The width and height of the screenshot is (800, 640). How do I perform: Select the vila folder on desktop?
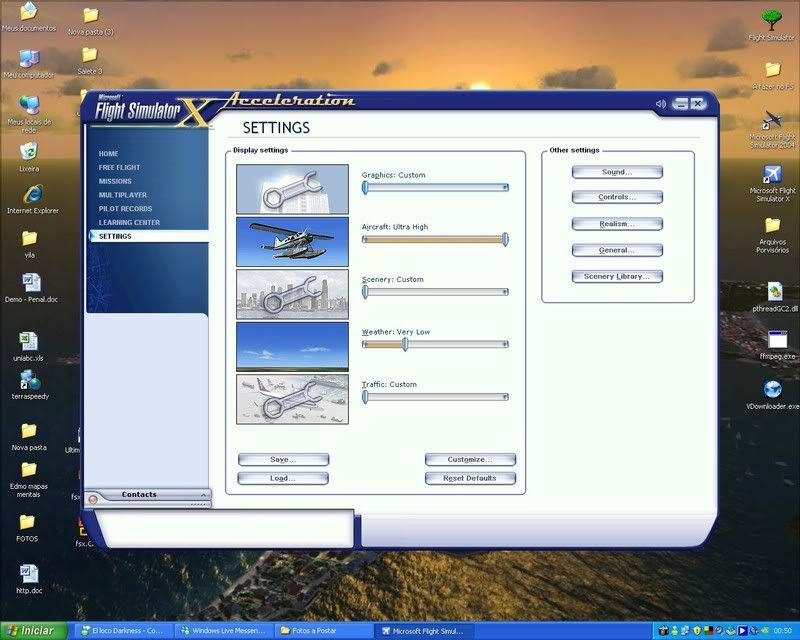(x=29, y=238)
